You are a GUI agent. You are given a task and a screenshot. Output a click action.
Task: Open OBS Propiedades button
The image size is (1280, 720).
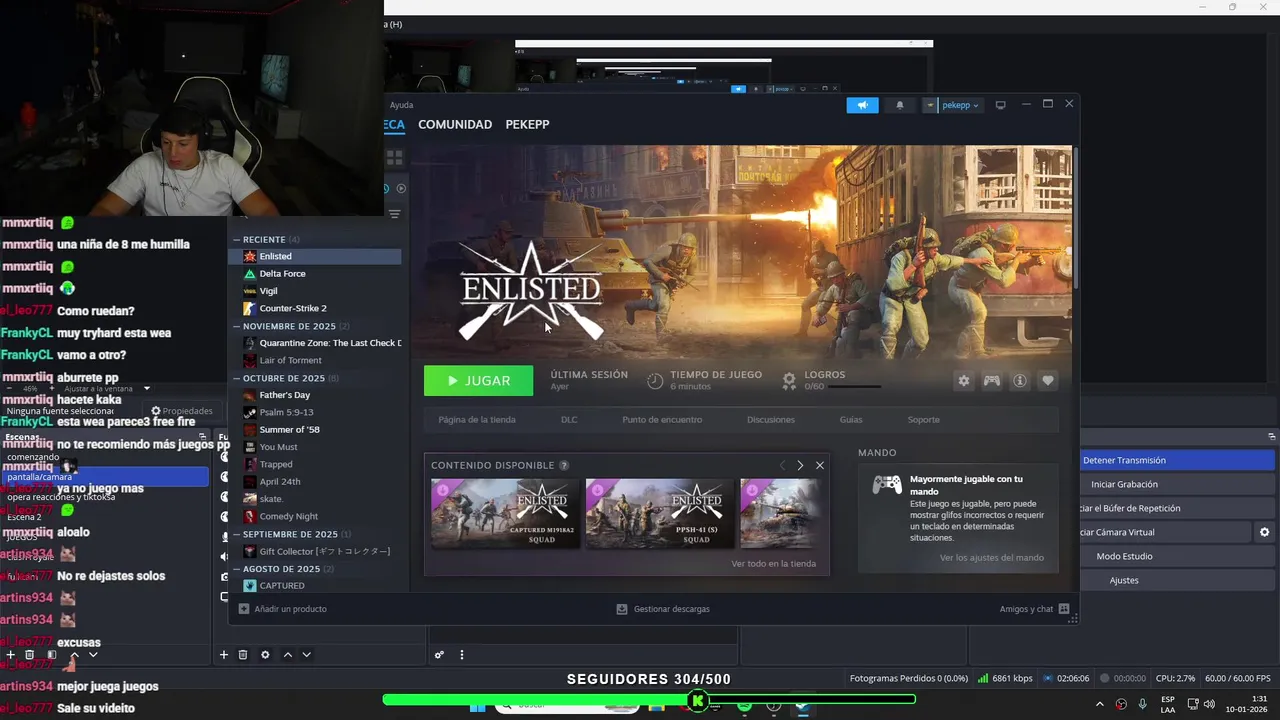click(x=181, y=411)
